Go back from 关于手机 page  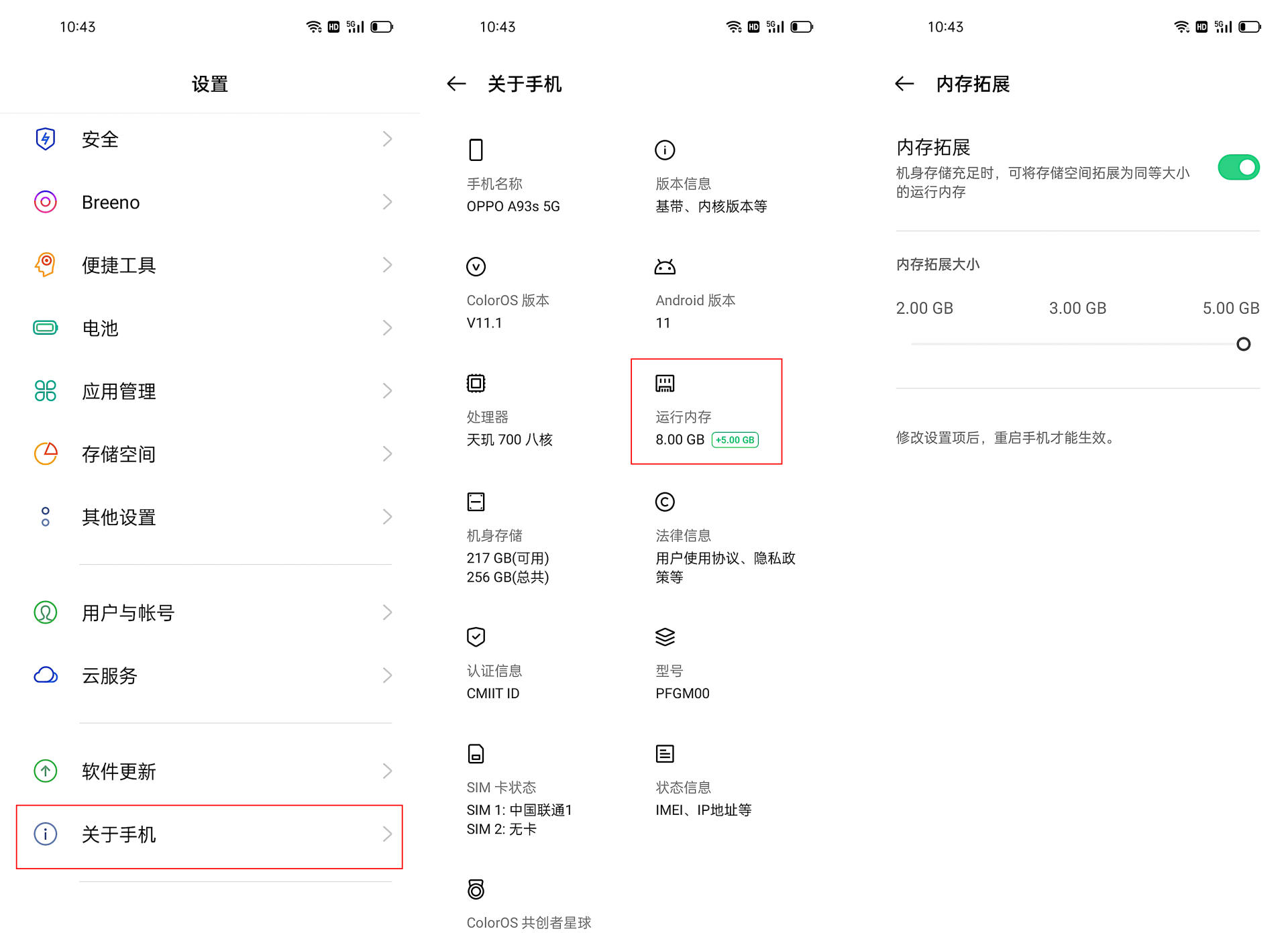(x=455, y=84)
